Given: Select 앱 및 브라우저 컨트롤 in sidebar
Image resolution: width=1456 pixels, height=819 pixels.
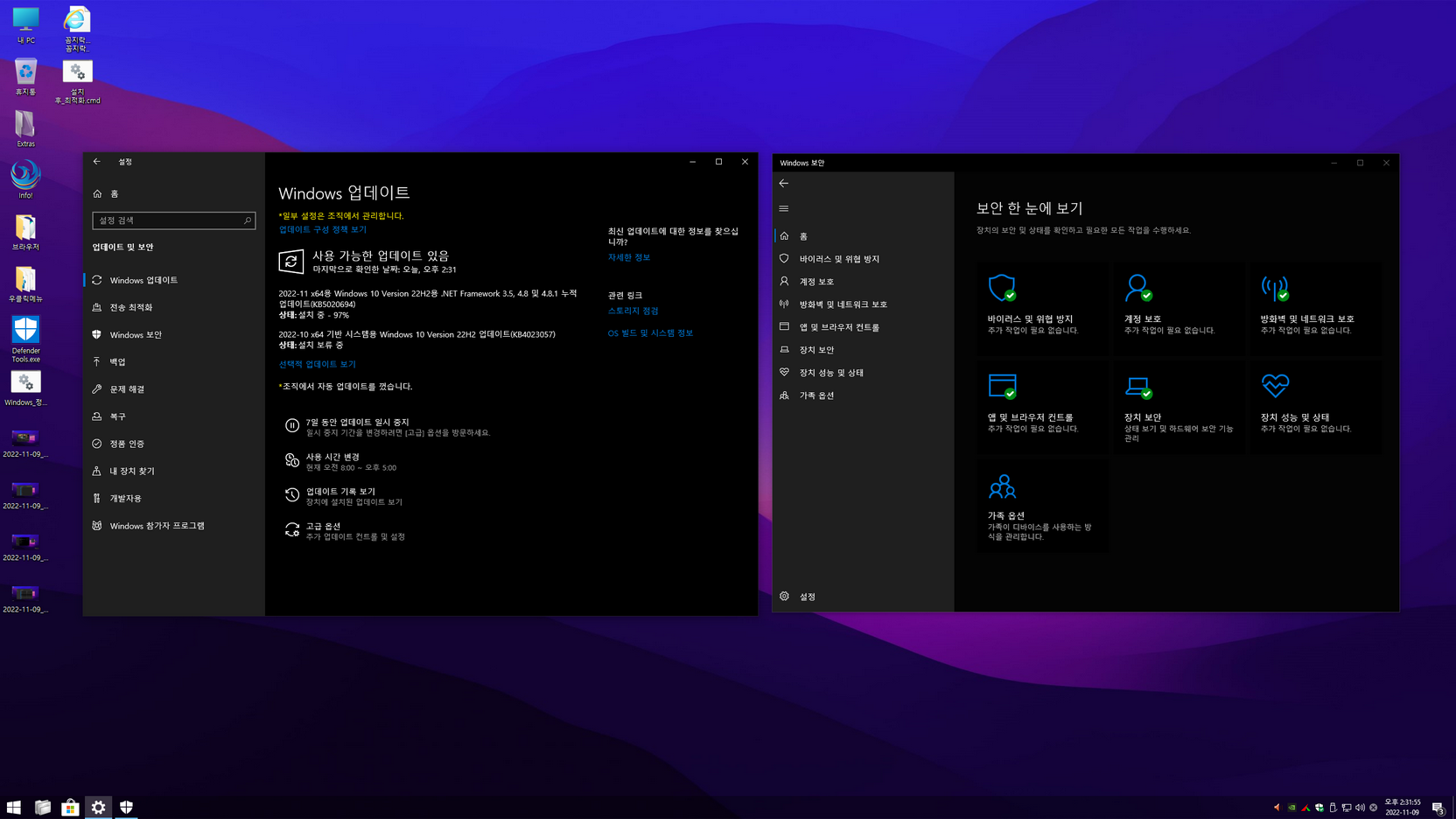Looking at the screenshot, I should 864,327.
